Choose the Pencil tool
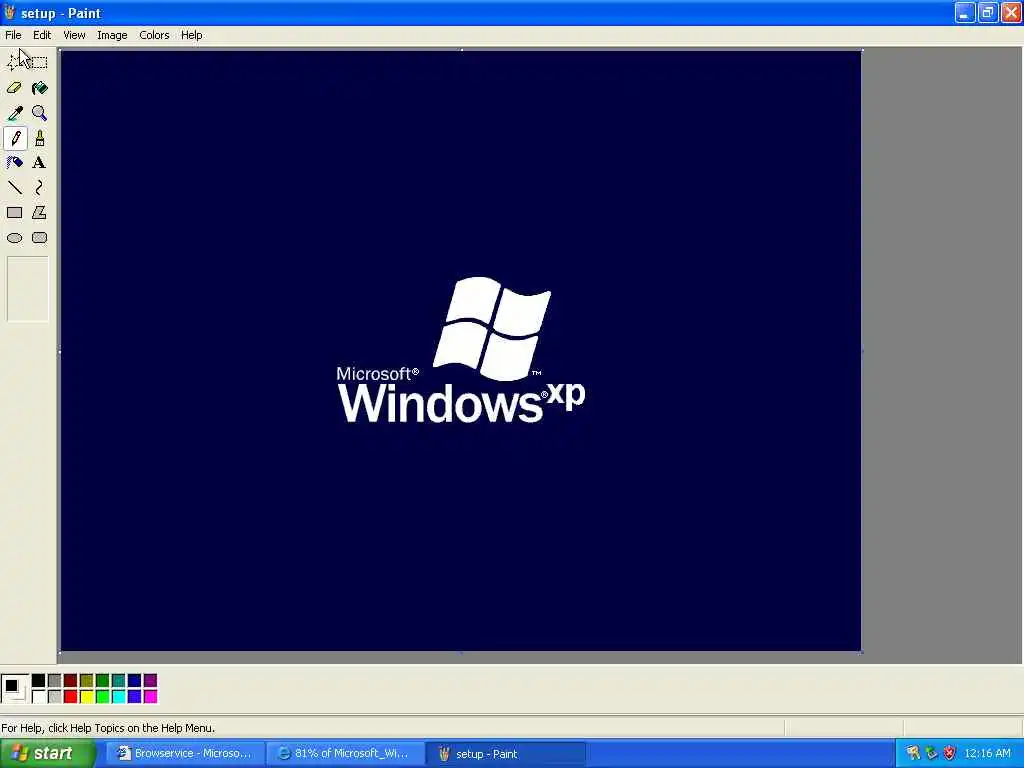The height and width of the screenshot is (768, 1024). click(15, 138)
